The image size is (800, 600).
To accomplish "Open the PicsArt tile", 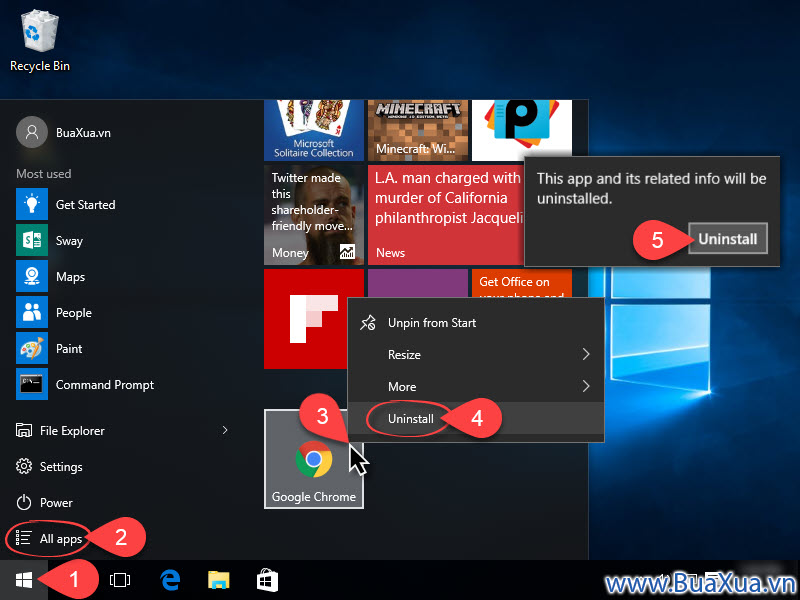I will pyautogui.click(x=521, y=128).
